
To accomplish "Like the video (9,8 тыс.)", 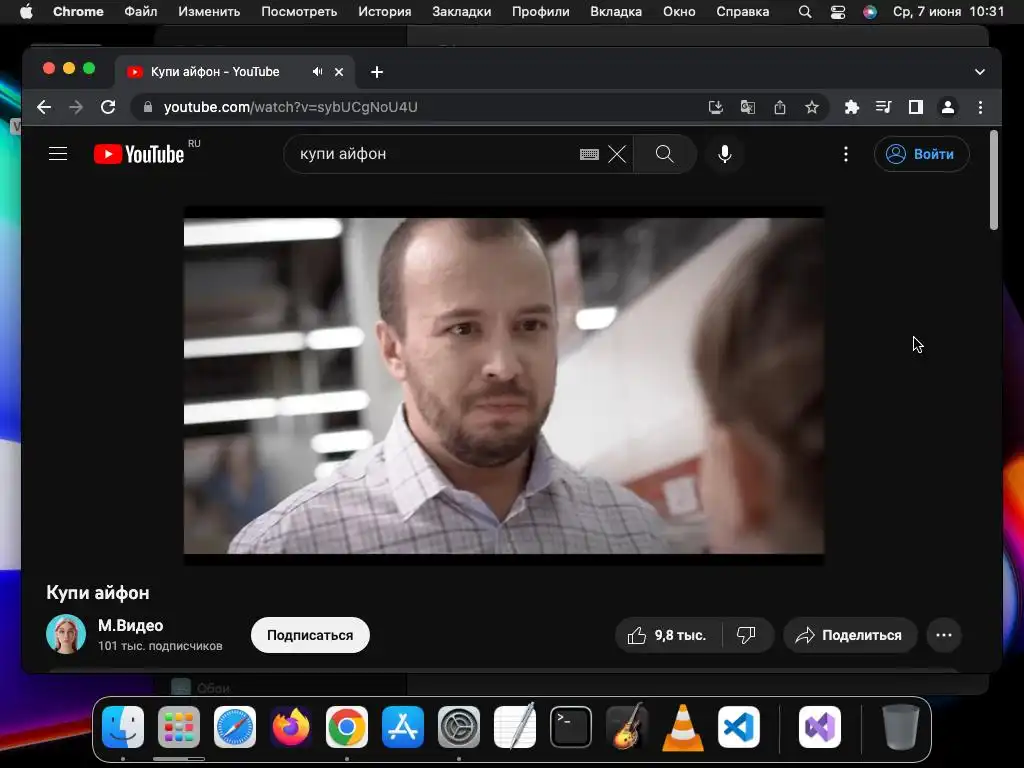I will [667, 635].
